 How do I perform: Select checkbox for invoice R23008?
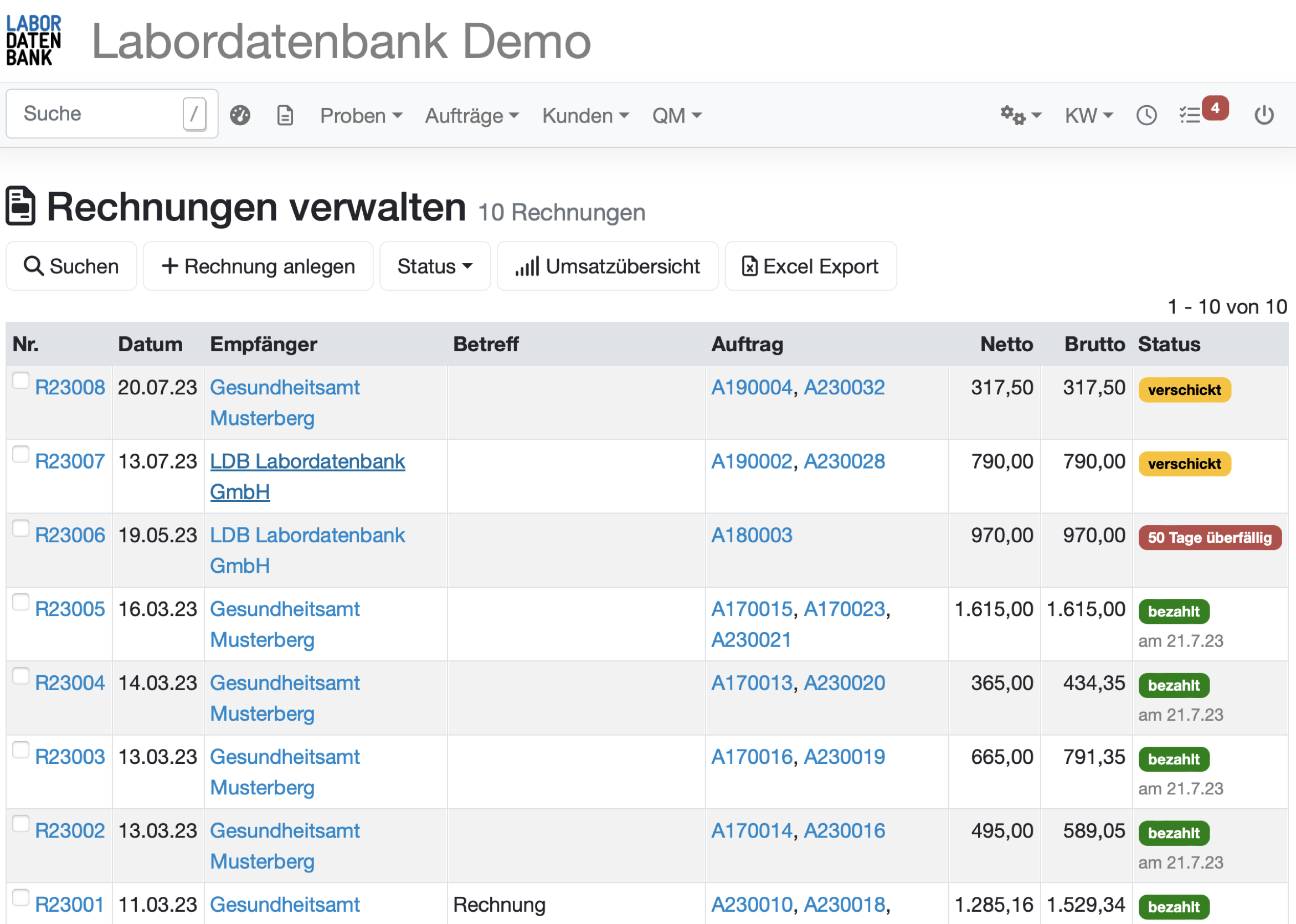(x=21, y=381)
